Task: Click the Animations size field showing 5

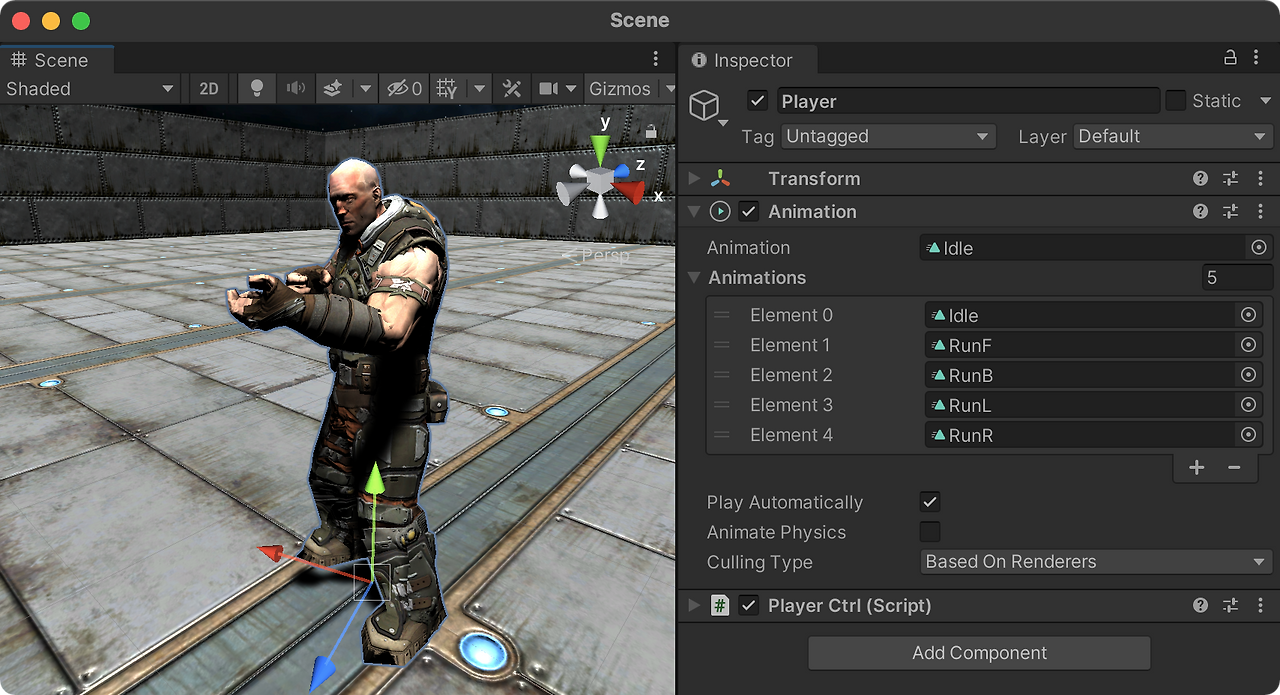Action: 1238,278
